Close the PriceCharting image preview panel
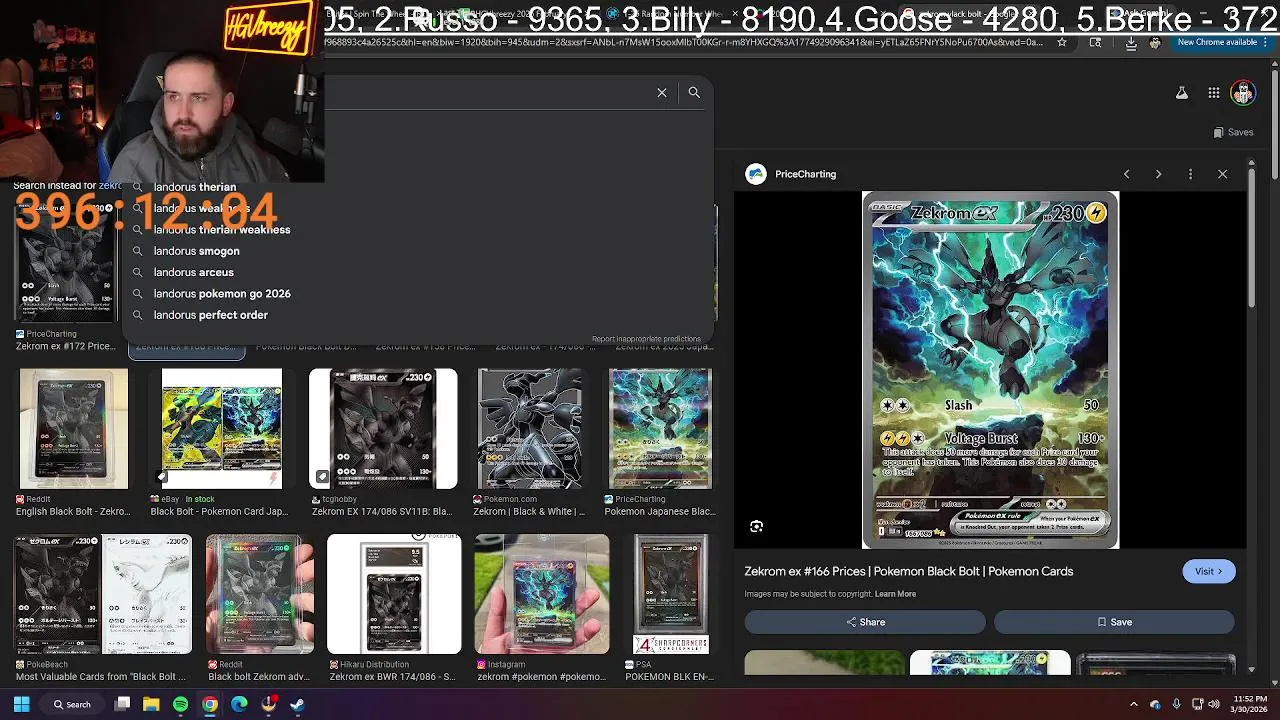 [x=1222, y=174]
